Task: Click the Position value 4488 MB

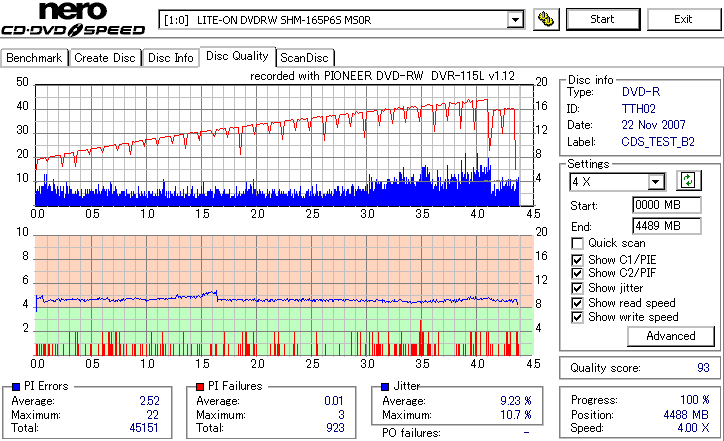Action: (686, 415)
